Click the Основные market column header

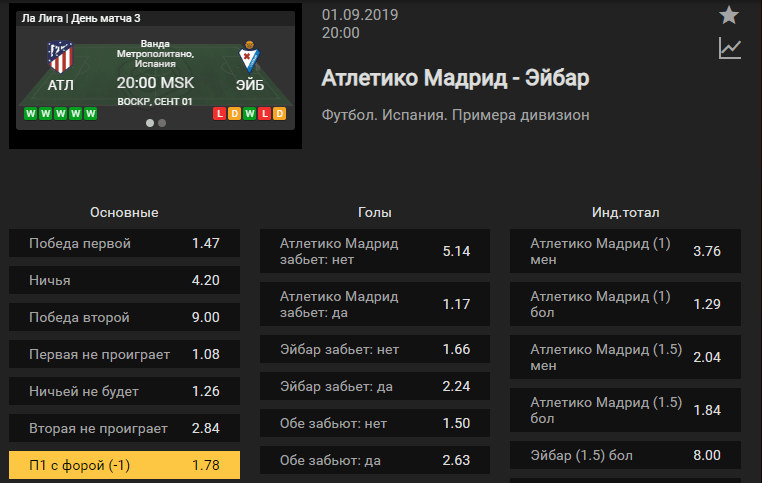click(124, 212)
